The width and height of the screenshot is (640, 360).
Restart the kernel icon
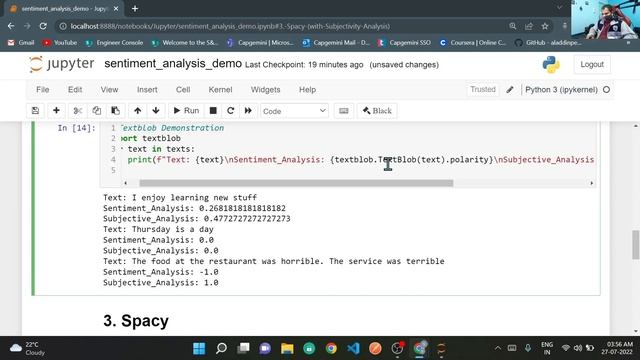tap(231, 111)
